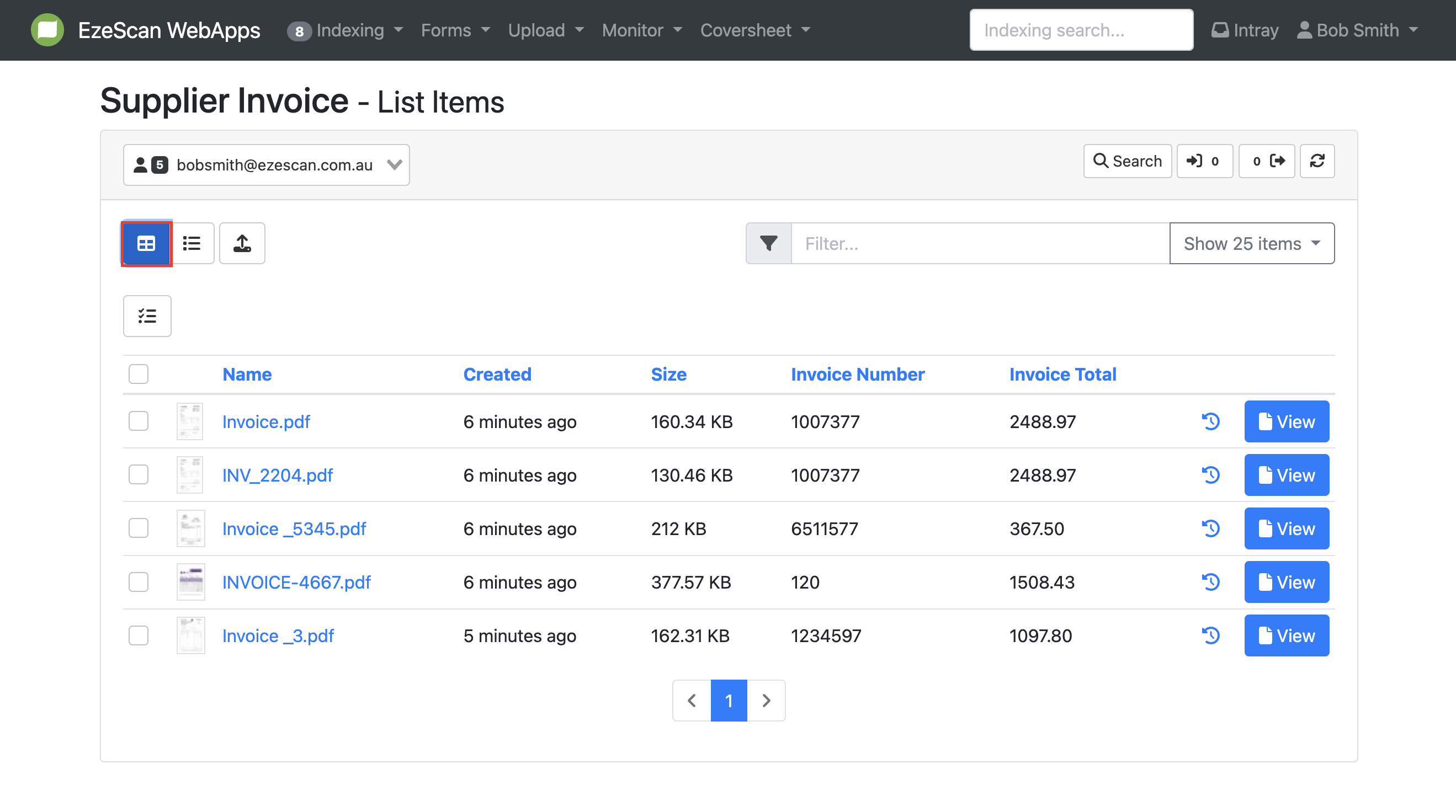Open history for Invoice.pdf
Viewport: 1456px width, 812px height.
pos(1211,421)
